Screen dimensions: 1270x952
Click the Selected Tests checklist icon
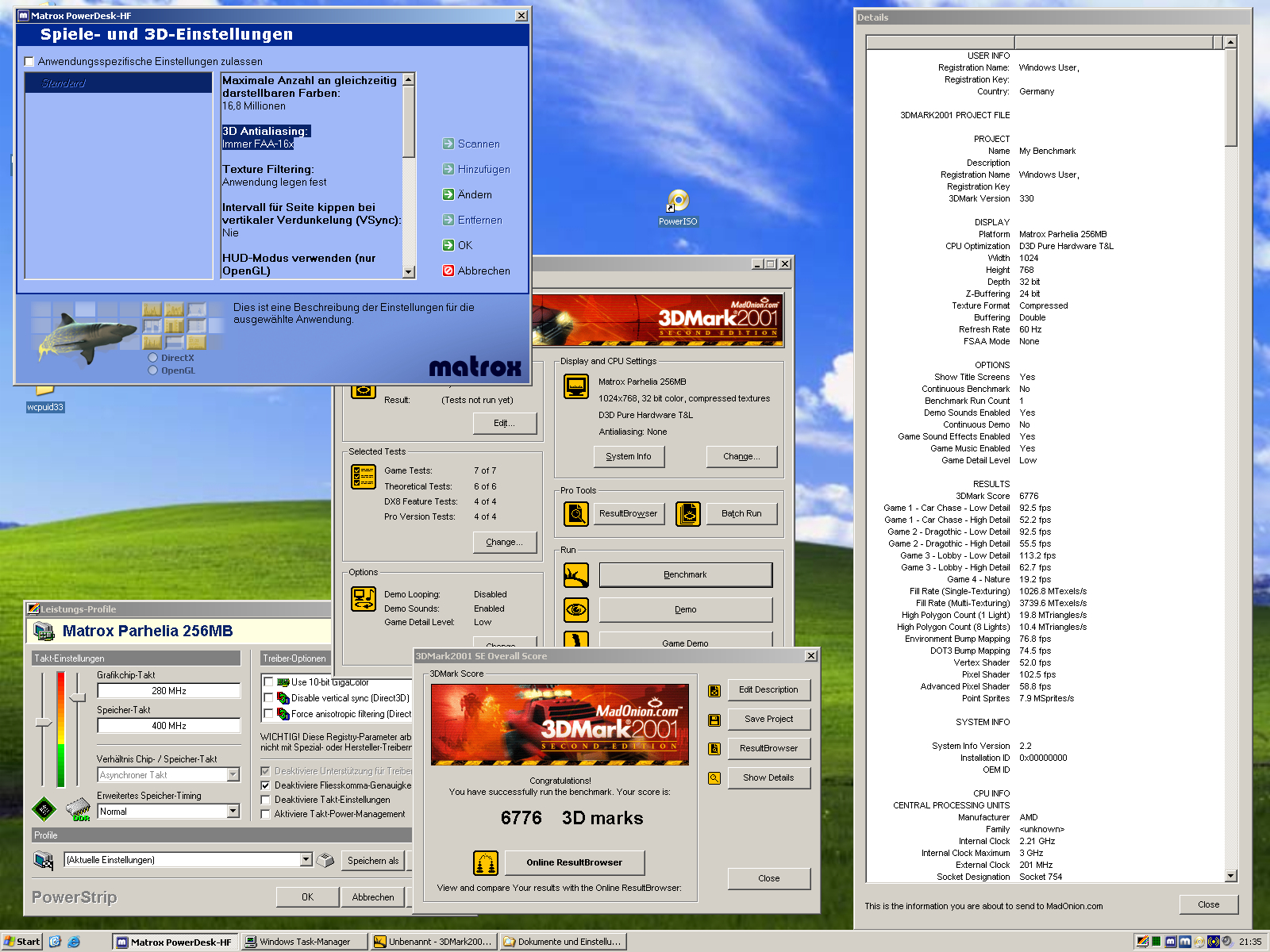364,477
